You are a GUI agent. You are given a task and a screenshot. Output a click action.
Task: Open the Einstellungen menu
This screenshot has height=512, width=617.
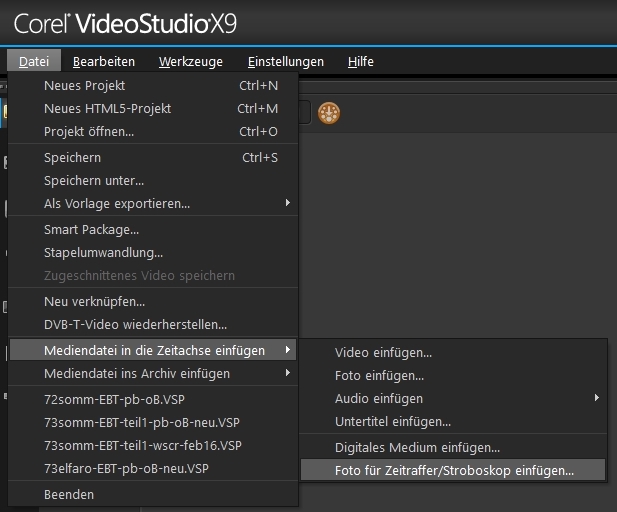(286, 62)
